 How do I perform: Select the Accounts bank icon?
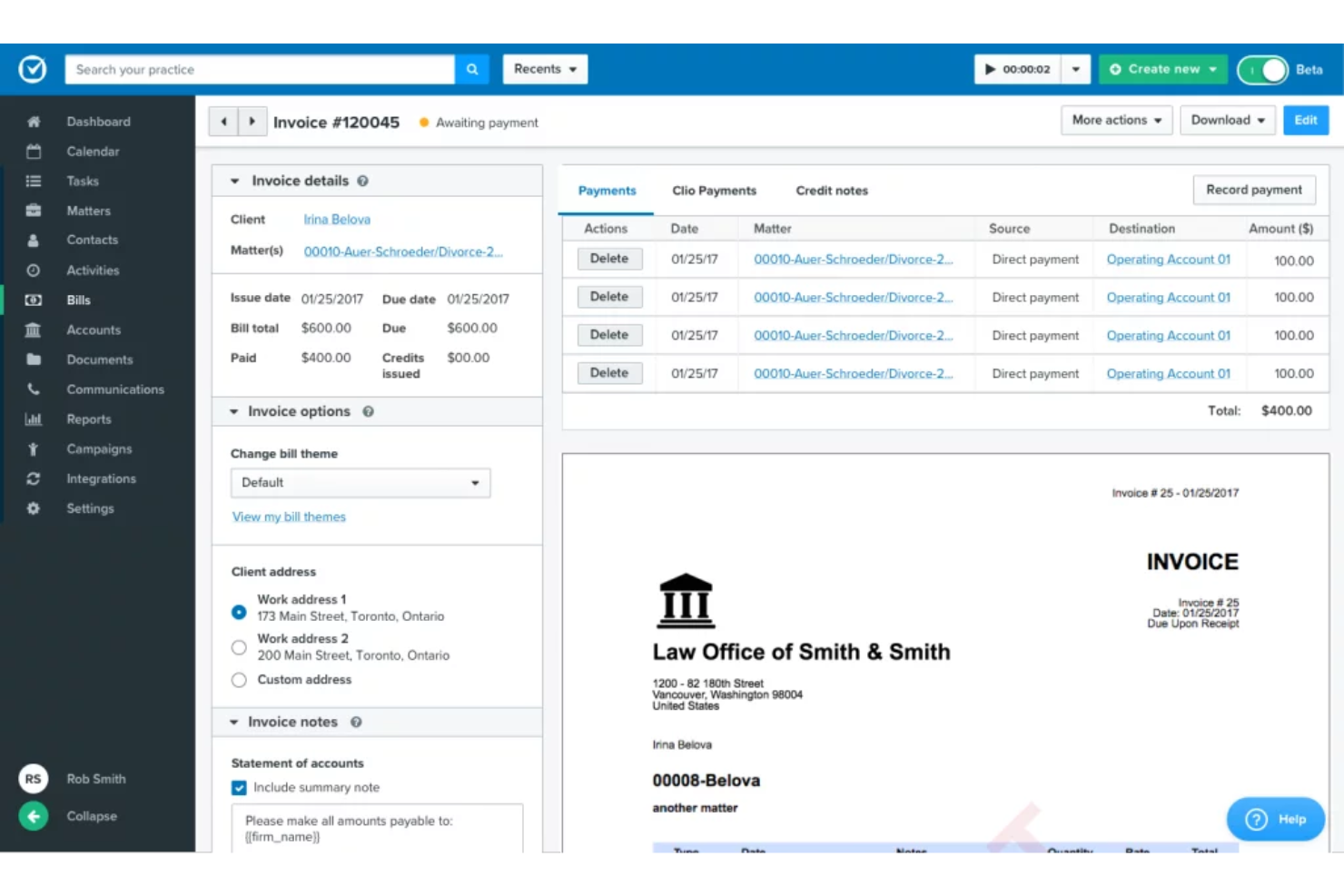click(33, 330)
